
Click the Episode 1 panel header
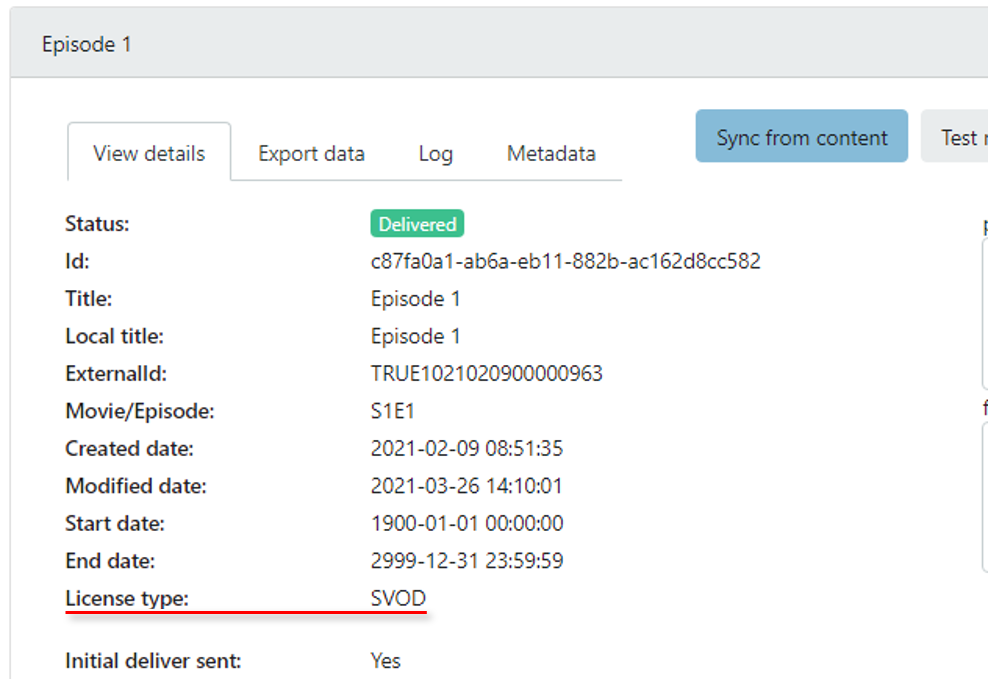(87, 45)
